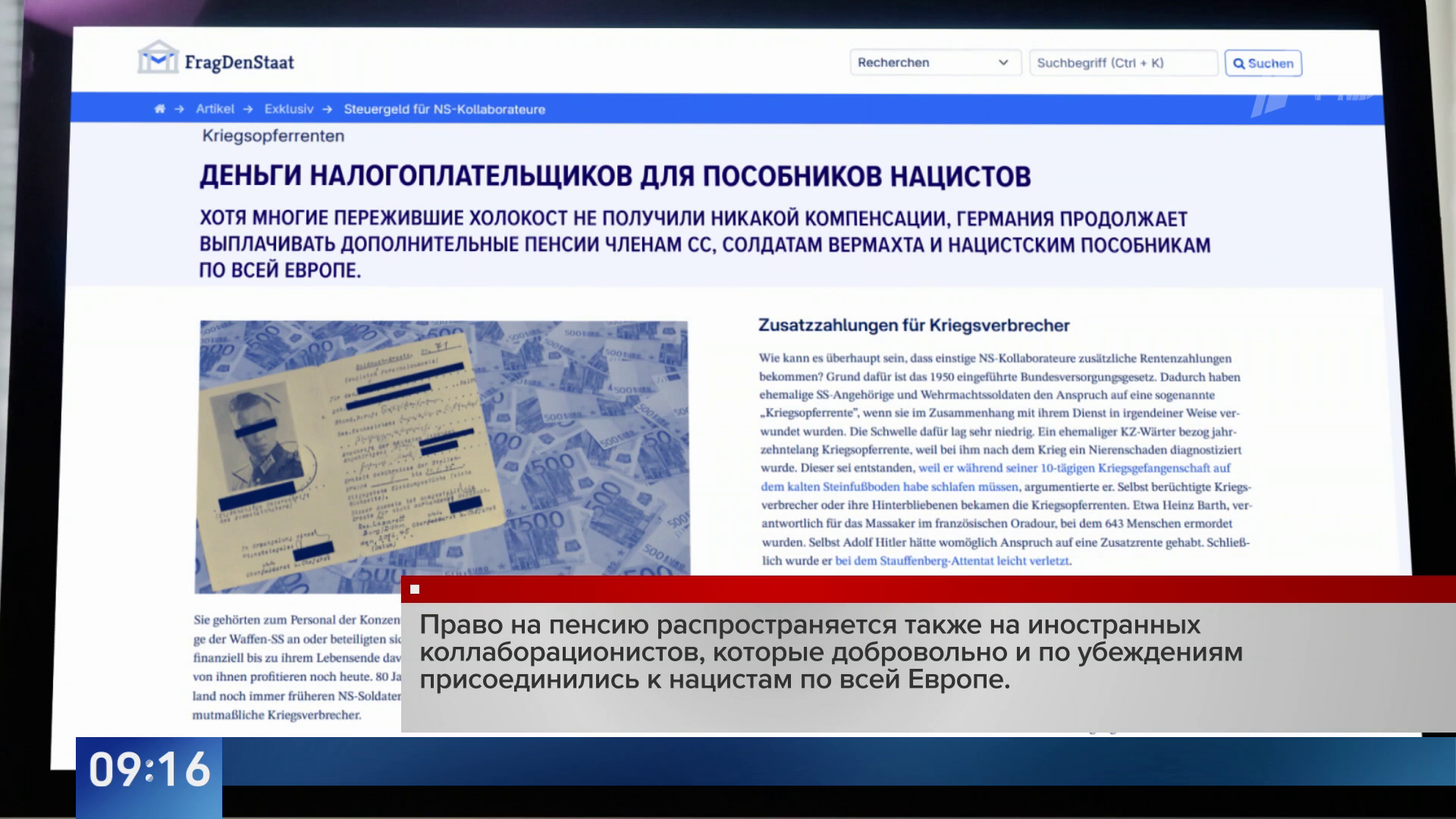This screenshot has height=819, width=1456.
Task: Click the white square on the red ticker bar
Action: coord(415,589)
